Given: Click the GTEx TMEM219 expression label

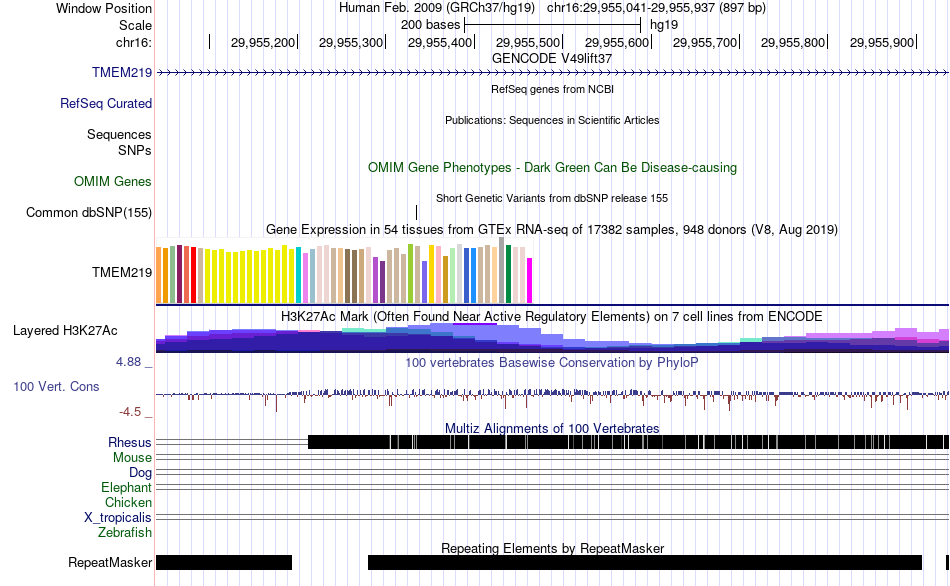Looking at the screenshot, I should (x=122, y=273).
